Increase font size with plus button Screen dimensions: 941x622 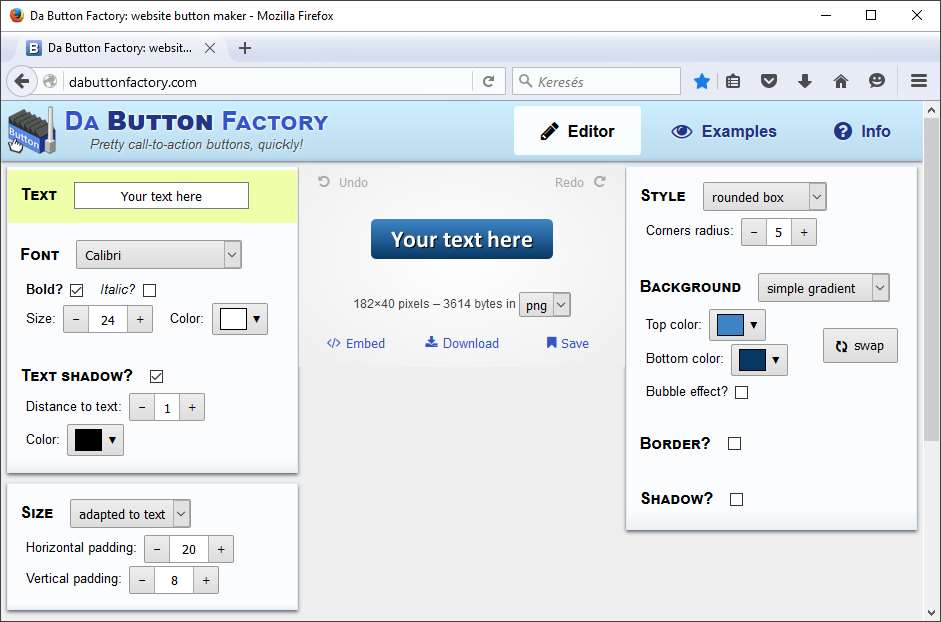140,319
